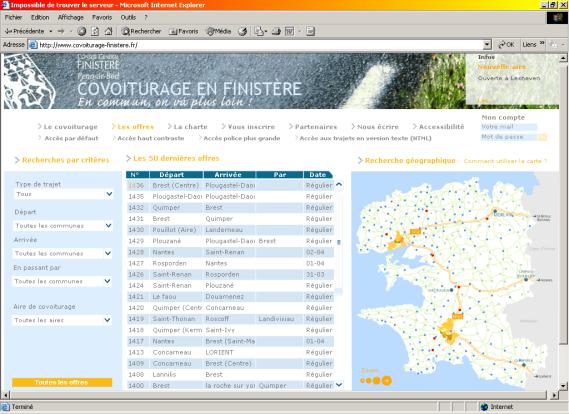Go back with the Précédente button
The image size is (569, 414).
click(x=24, y=32)
